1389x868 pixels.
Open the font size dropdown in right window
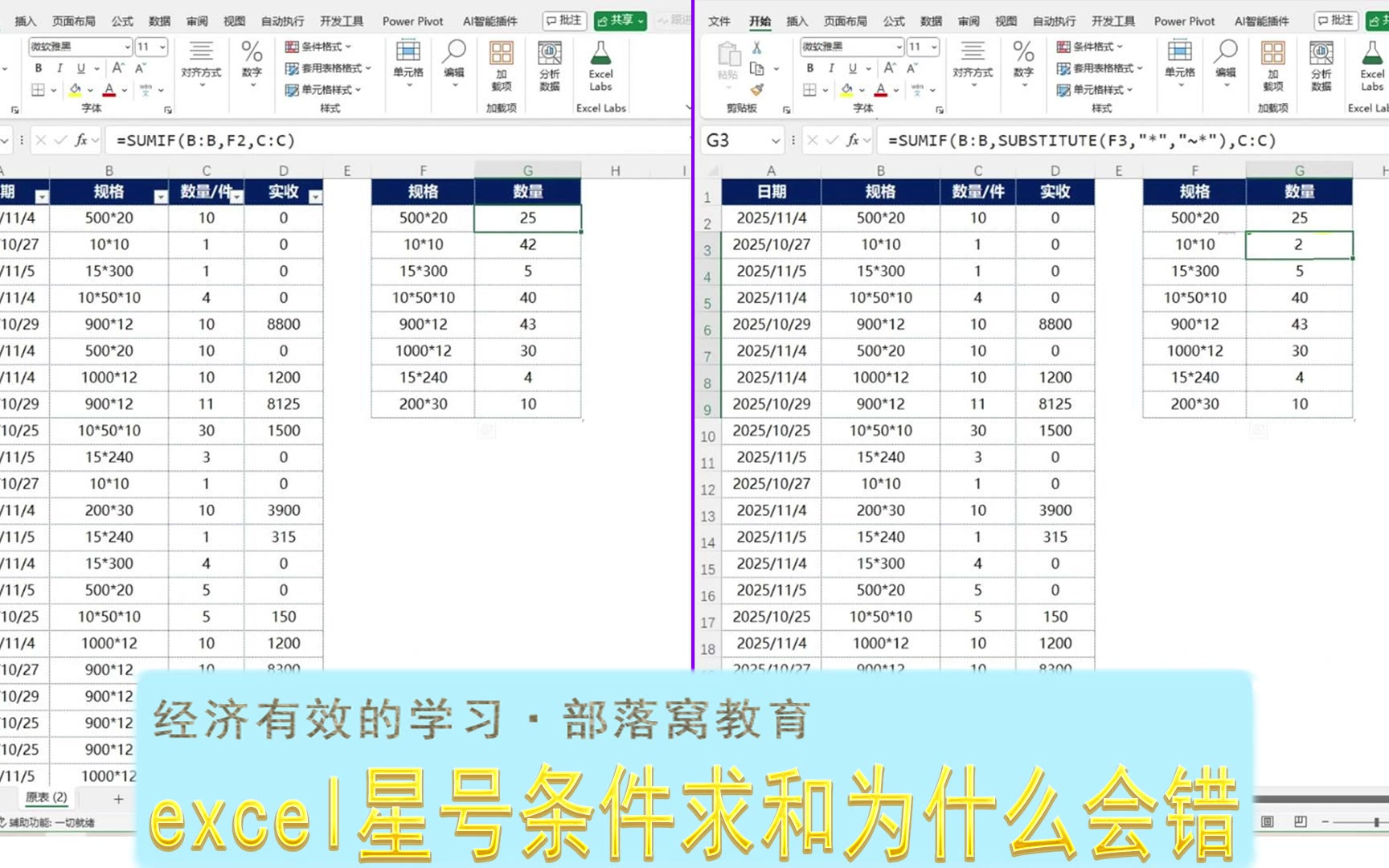pos(934,47)
